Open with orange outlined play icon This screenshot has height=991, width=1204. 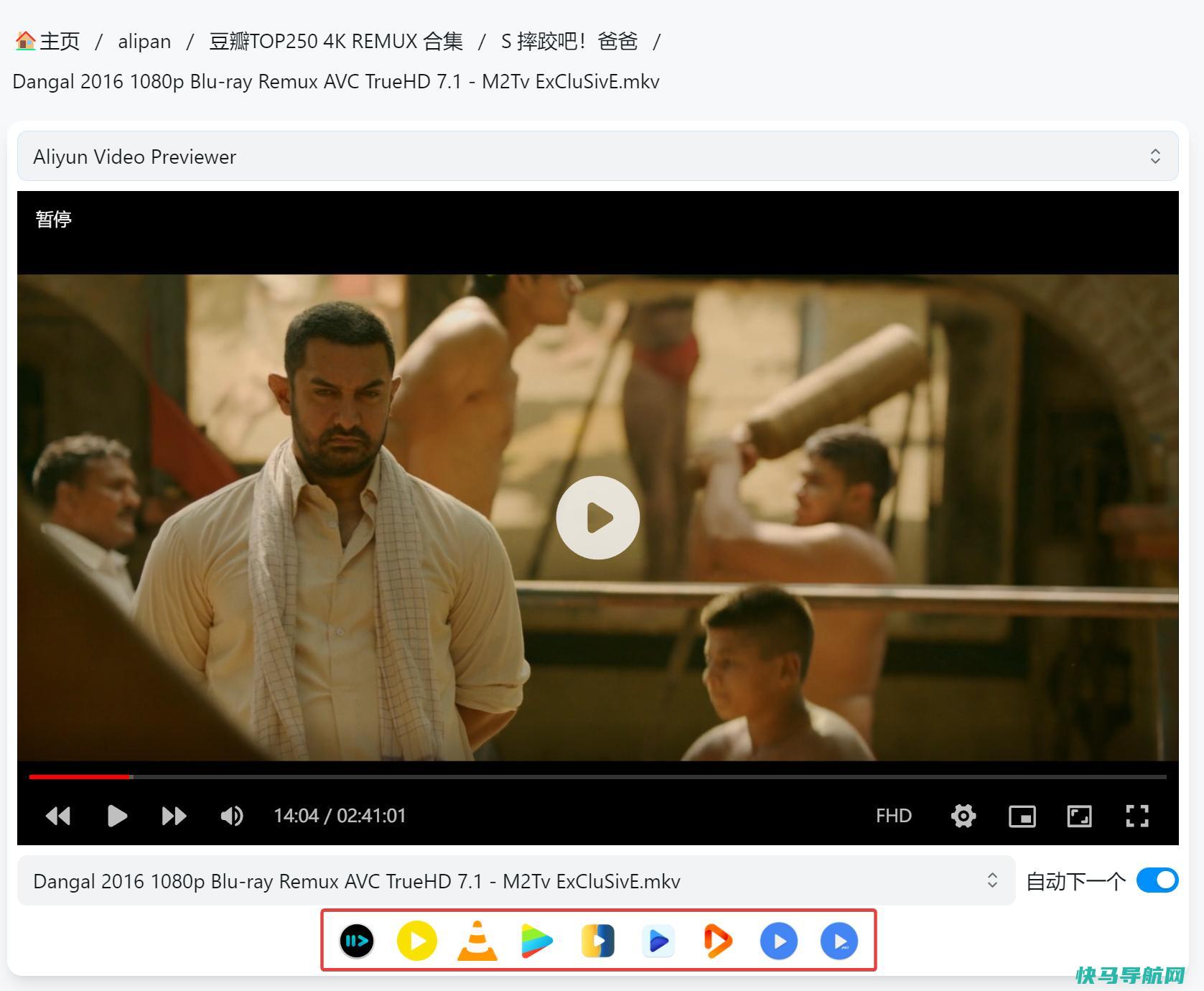pyautogui.click(x=718, y=941)
